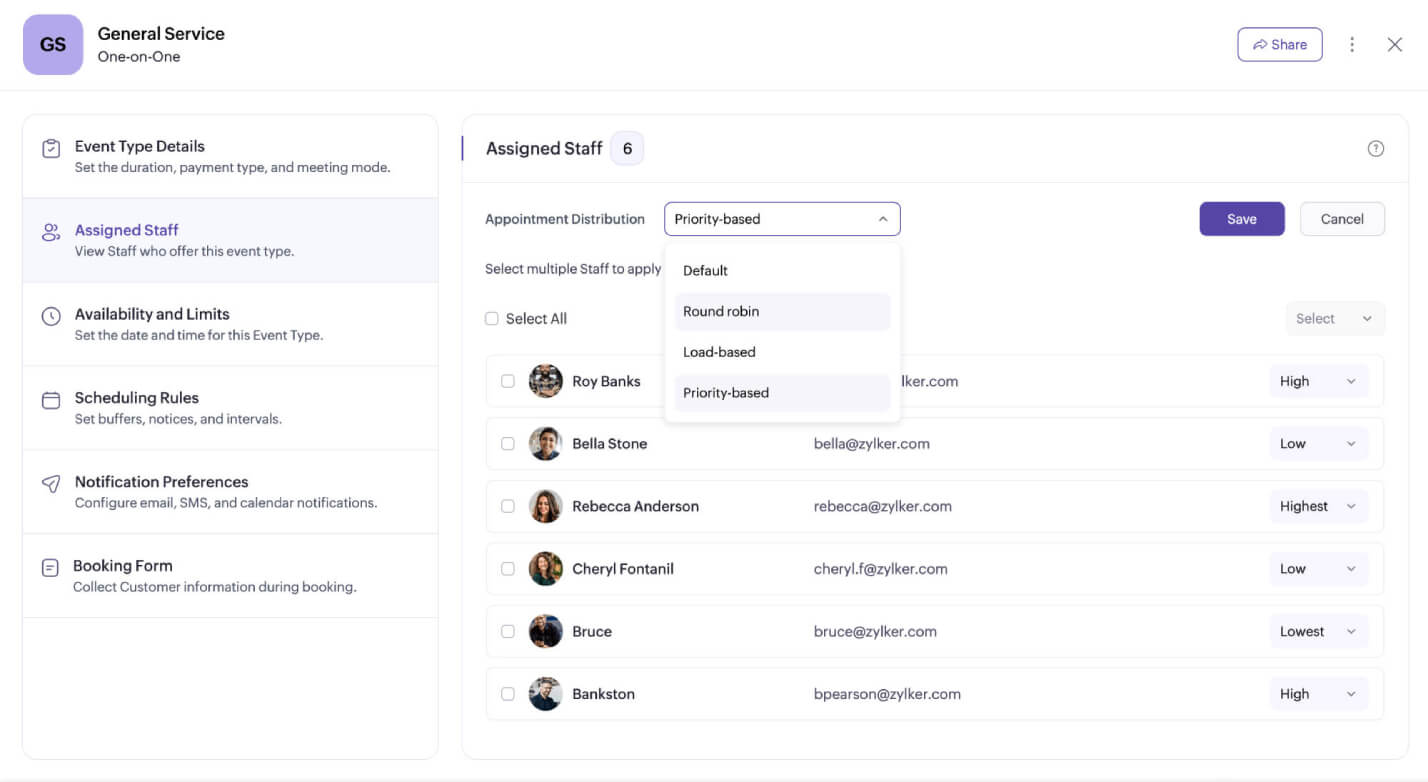Image resolution: width=1428 pixels, height=782 pixels.
Task: Click the Assigned Staff count badge 6
Action: pyautogui.click(x=627, y=149)
